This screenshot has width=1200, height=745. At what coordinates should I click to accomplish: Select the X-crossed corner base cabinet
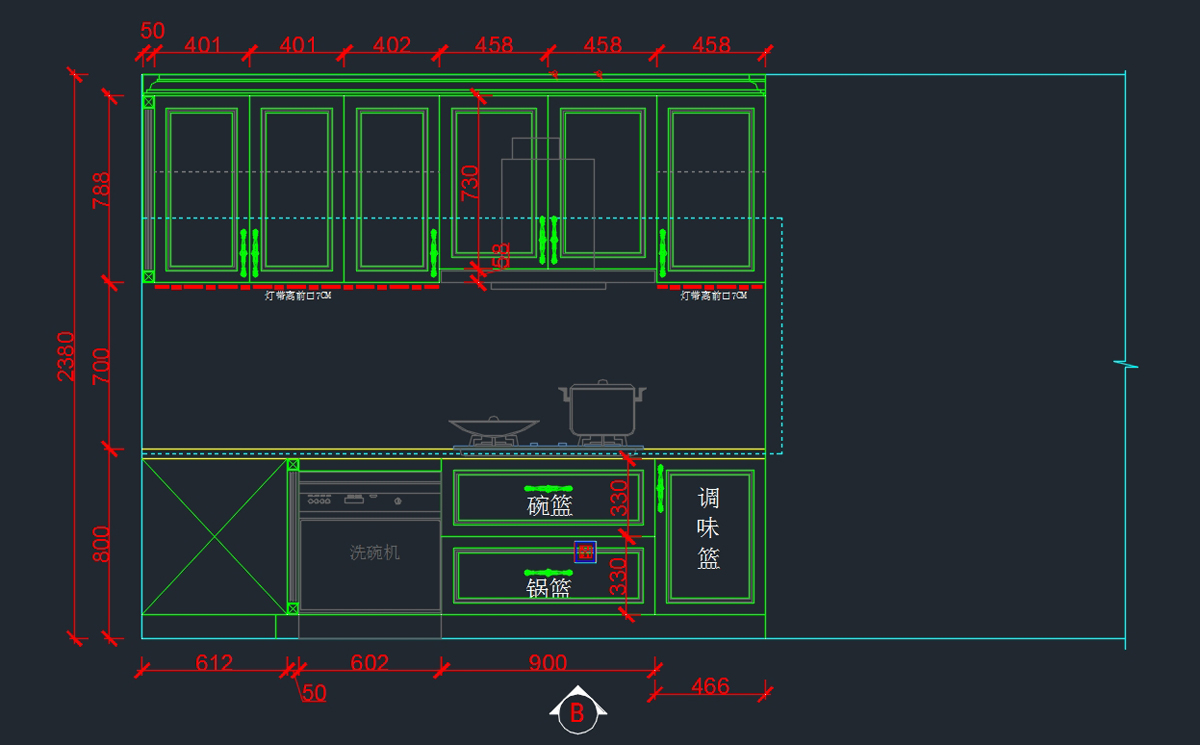[x=214, y=537]
